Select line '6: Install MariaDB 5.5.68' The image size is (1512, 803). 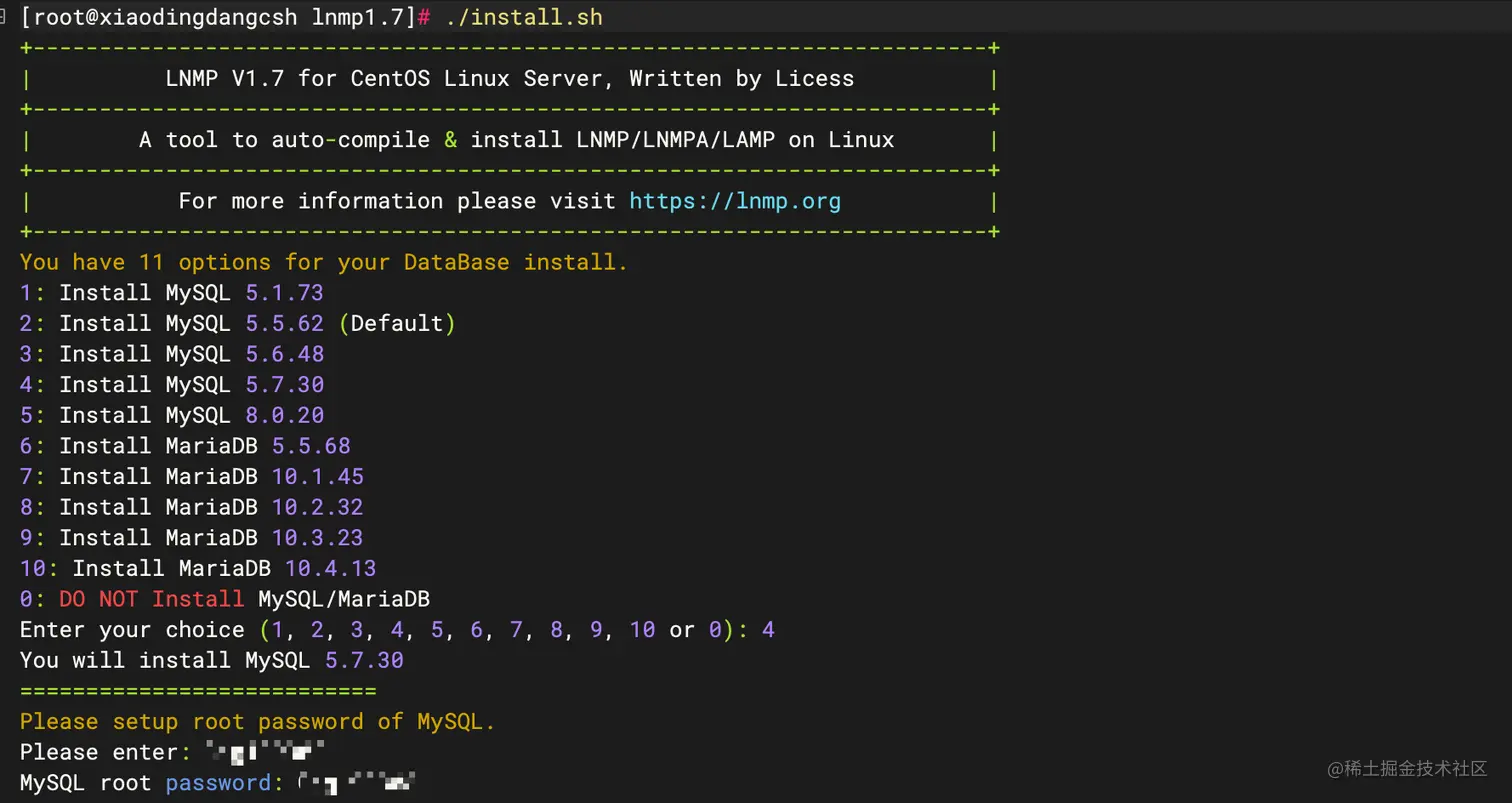click(185, 446)
